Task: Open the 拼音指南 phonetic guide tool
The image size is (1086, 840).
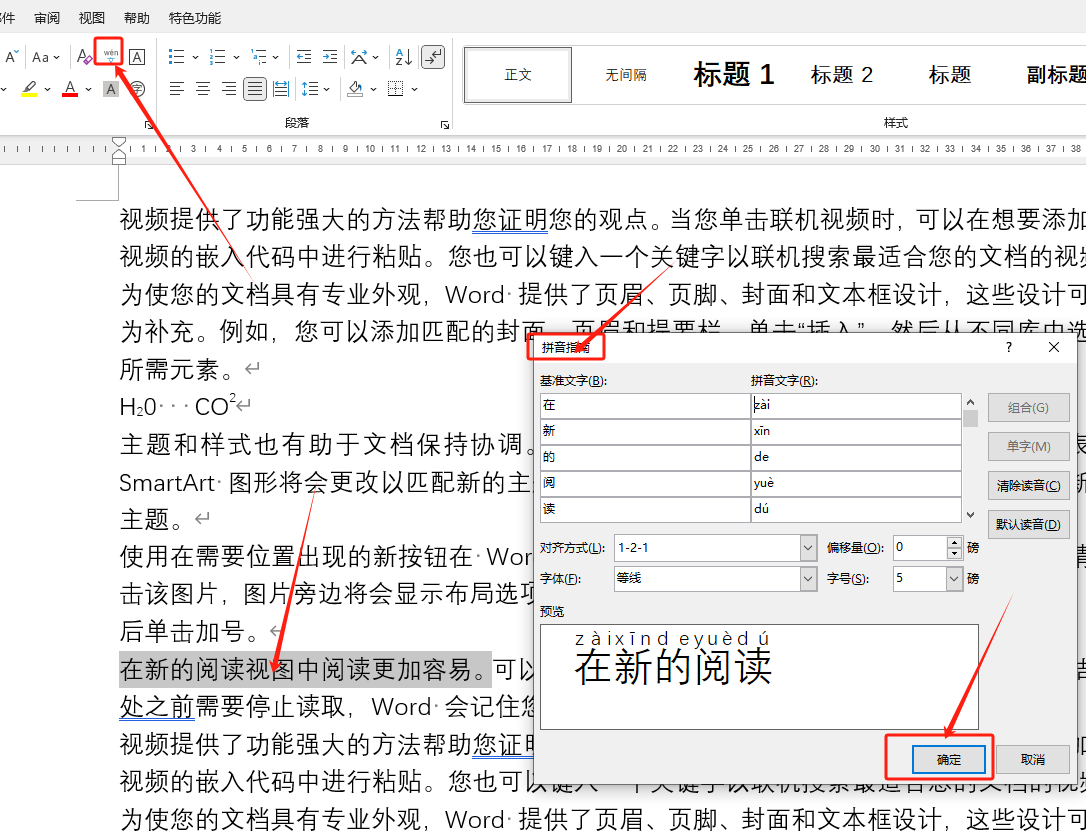Action: pos(110,54)
